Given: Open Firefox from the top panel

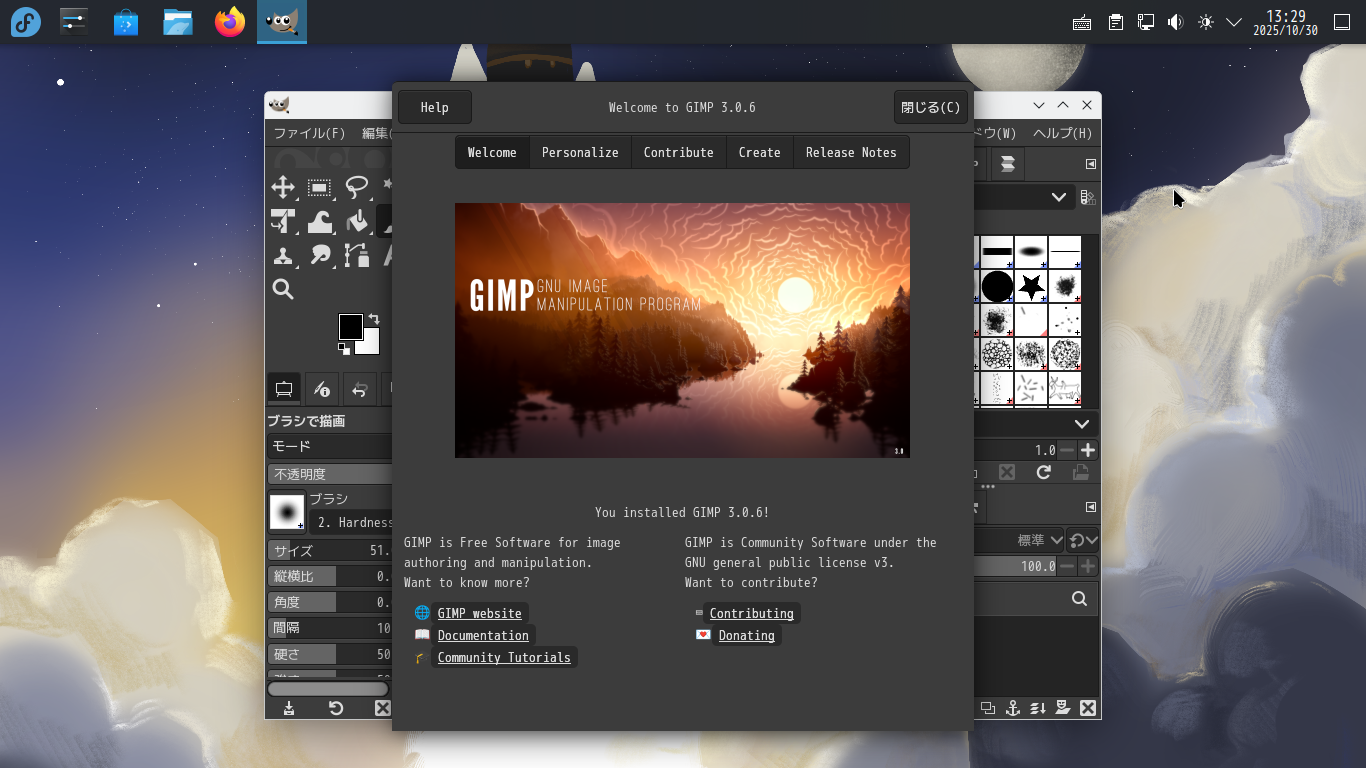Looking at the screenshot, I should click(230, 22).
